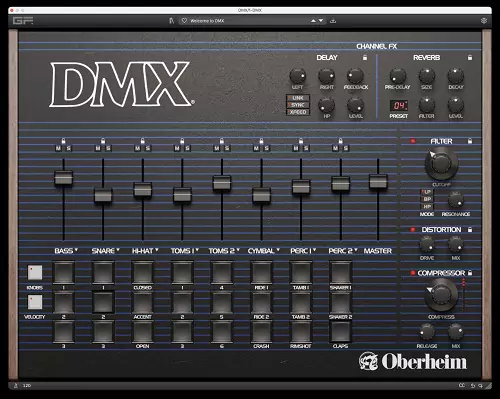Enable the delay SYNC switch

point(298,105)
